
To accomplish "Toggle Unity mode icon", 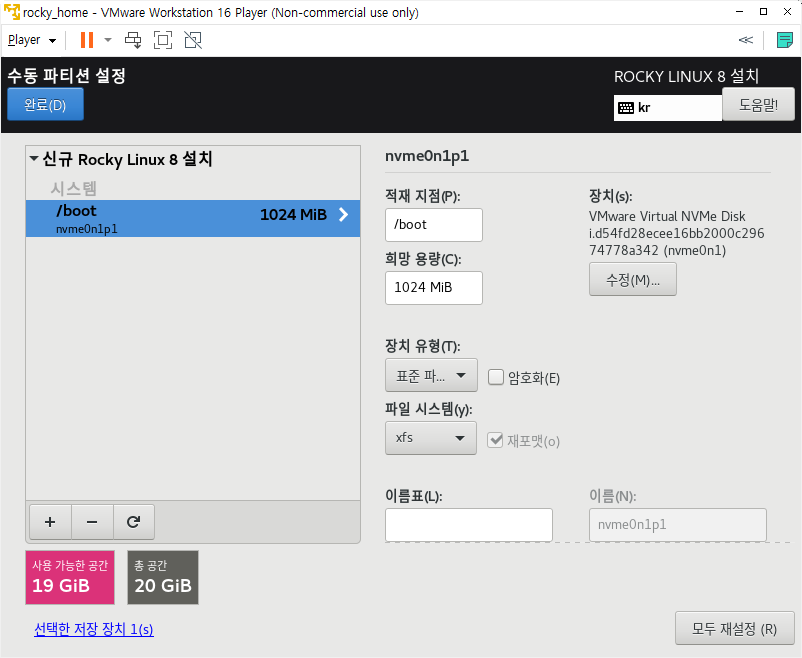I will (x=193, y=40).
